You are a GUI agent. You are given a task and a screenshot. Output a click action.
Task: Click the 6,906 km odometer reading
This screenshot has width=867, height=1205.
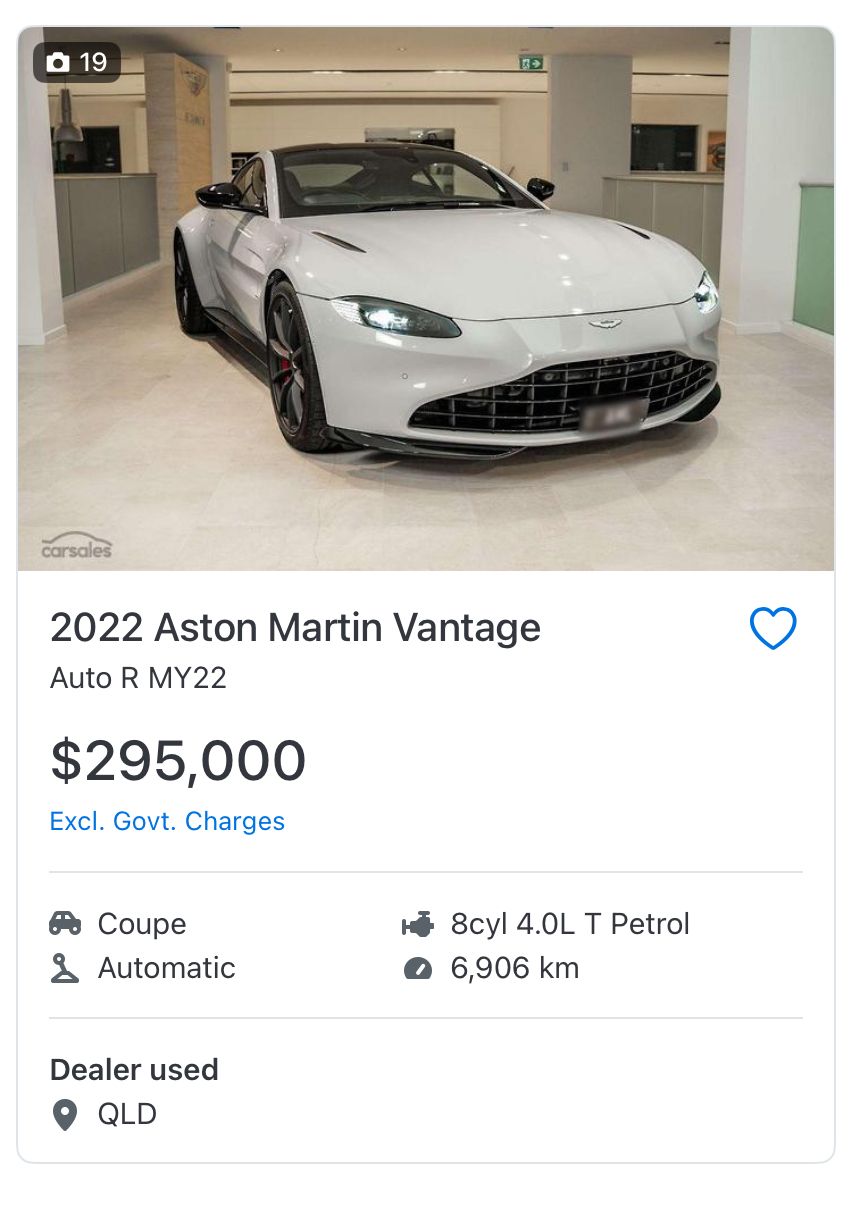(515, 968)
